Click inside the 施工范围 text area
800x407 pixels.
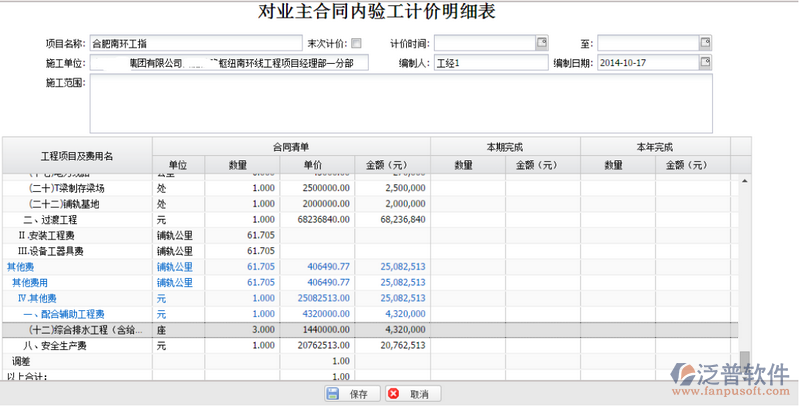[400, 100]
